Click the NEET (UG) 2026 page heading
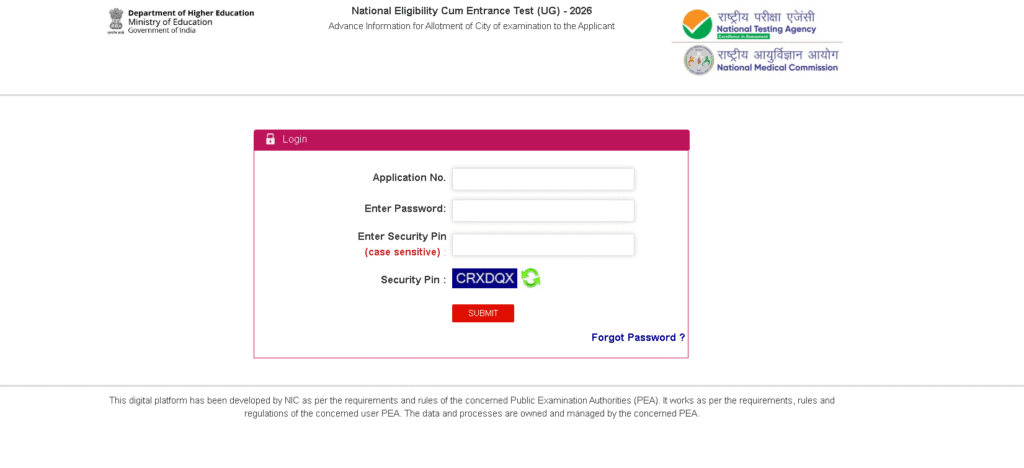The height and width of the screenshot is (468, 1024). [x=471, y=11]
